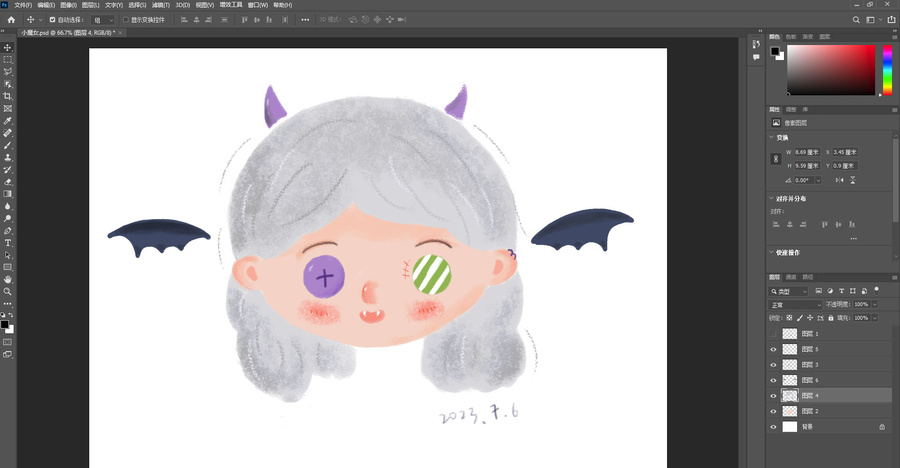
Task: Open the Share icon at top right
Action: 891,20
